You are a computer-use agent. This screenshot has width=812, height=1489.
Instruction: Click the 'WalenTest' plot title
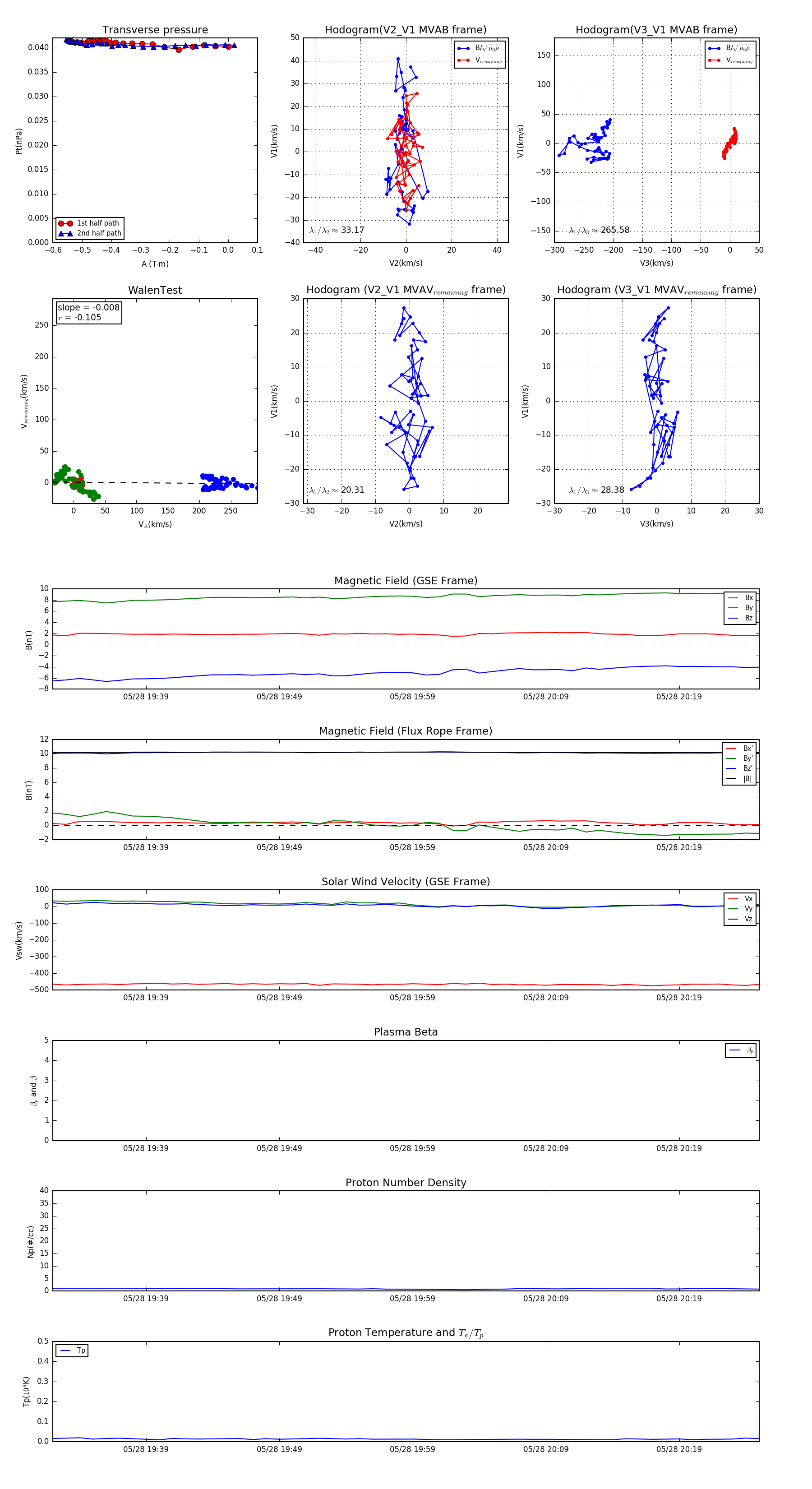point(155,290)
